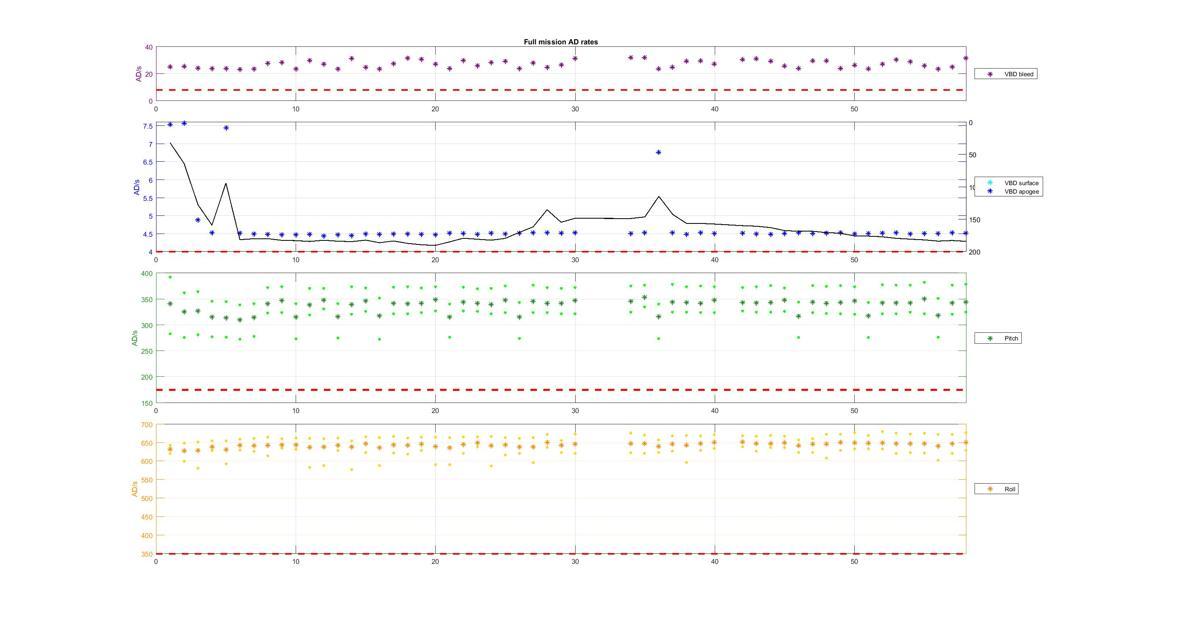Screen dimensions: 1200x622
Task: Click the black line peak near dive 28
Action: (547, 210)
